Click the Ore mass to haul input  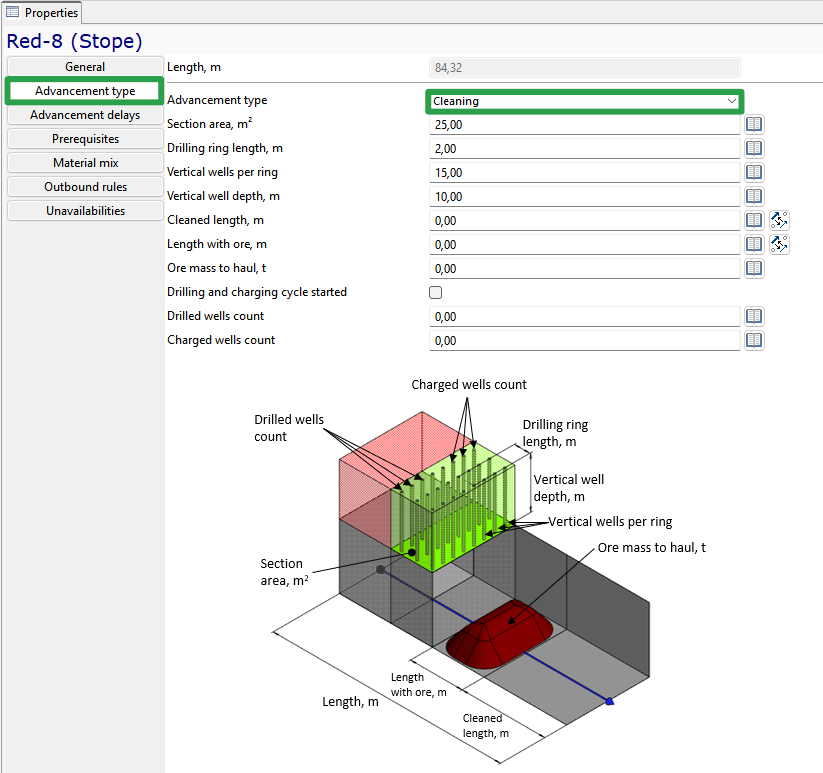coord(585,269)
